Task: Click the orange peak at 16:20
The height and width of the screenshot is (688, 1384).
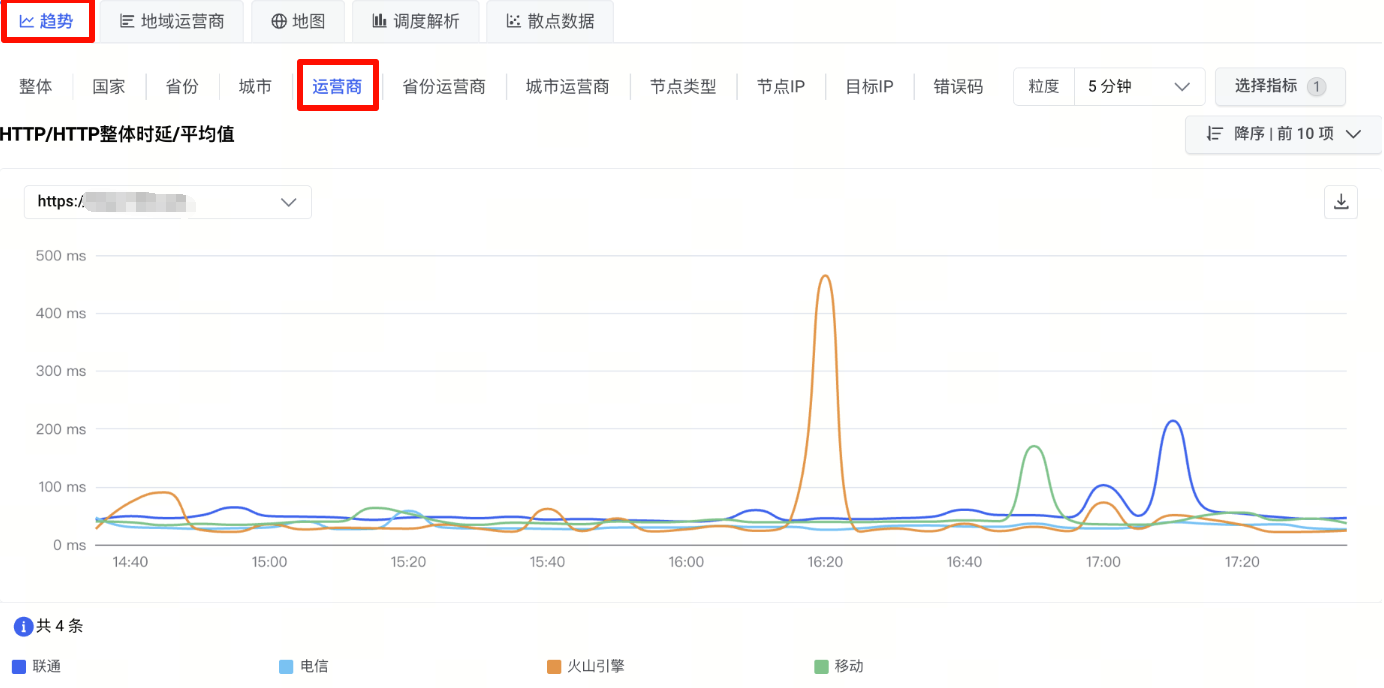Action: click(x=825, y=277)
